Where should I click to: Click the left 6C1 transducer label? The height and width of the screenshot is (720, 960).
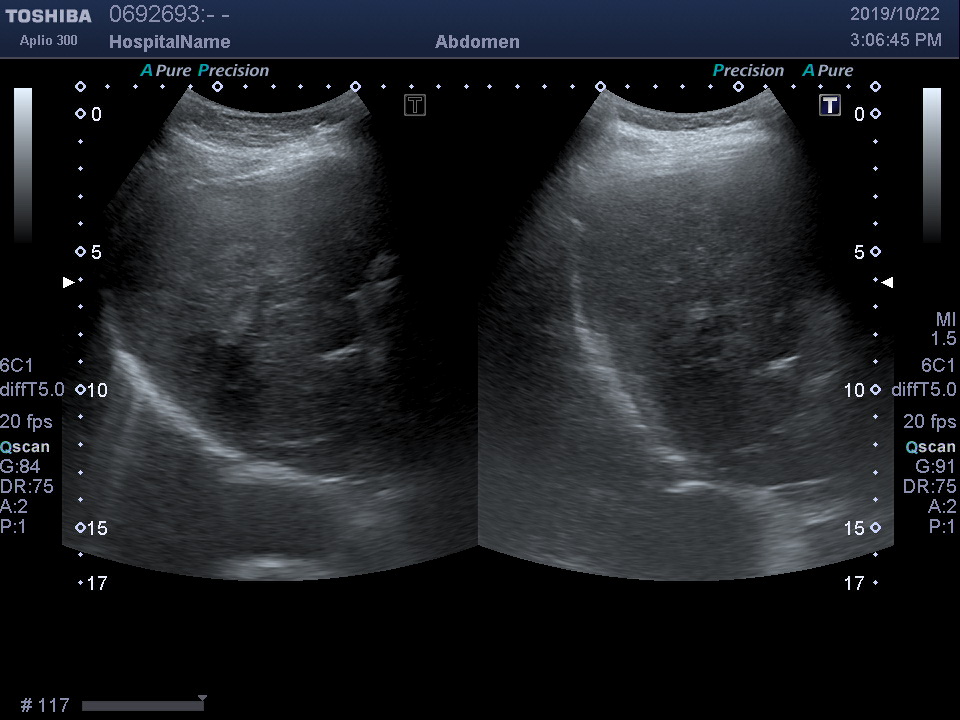click(x=17, y=366)
